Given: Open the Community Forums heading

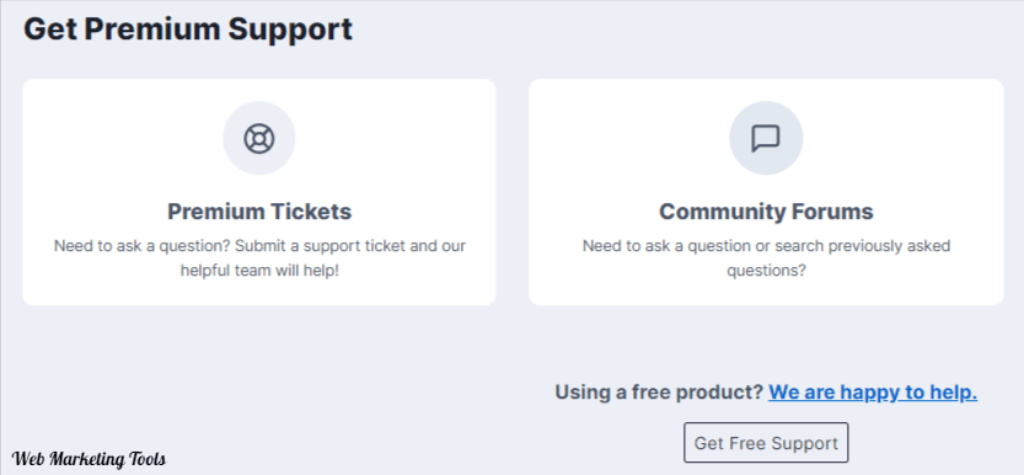Looking at the screenshot, I should [765, 212].
